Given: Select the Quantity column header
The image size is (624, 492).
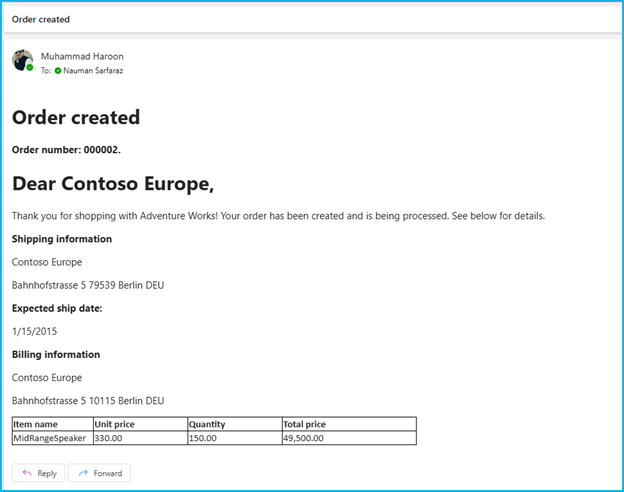Looking at the screenshot, I should (208, 424).
